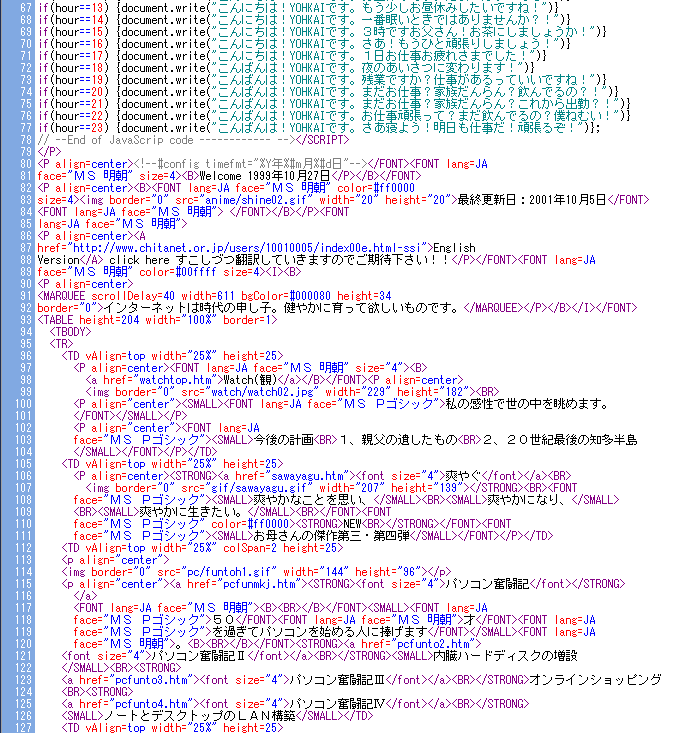Click the "爽やぐ" link text on line 106

pos(463,476)
